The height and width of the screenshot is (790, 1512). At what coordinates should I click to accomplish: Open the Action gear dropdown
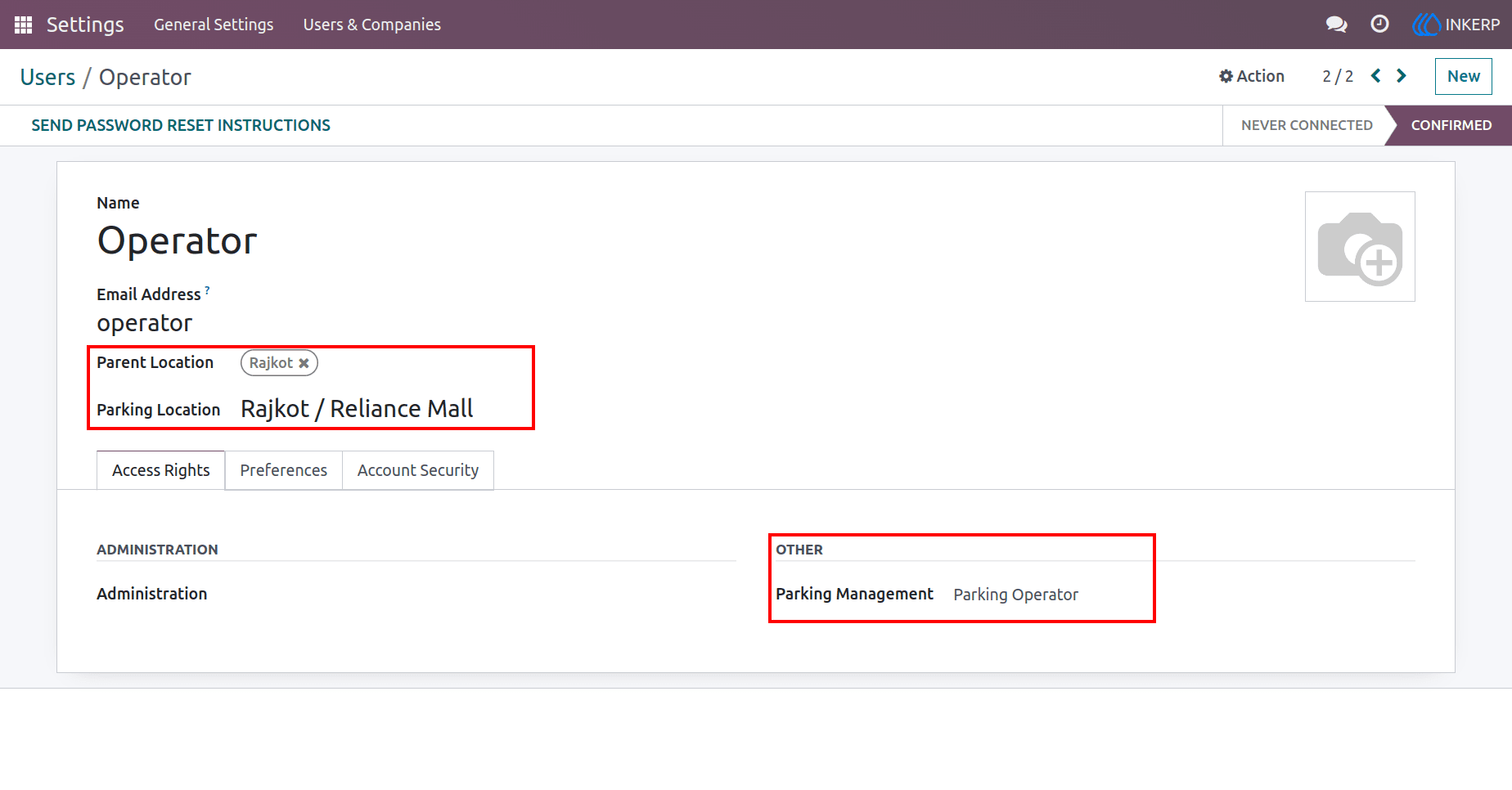tap(1251, 76)
